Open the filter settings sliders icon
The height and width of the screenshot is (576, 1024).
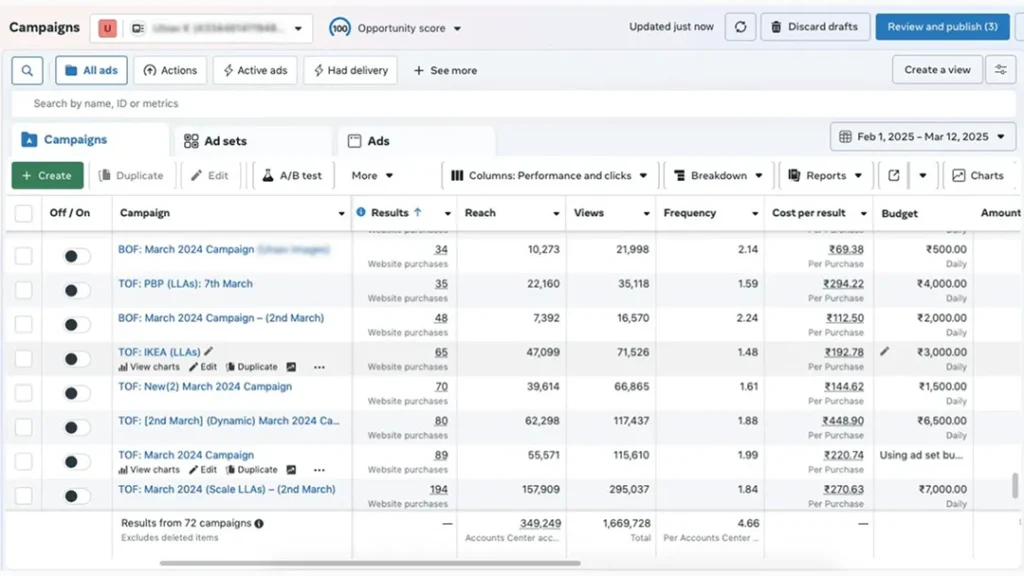click(x=1000, y=70)
